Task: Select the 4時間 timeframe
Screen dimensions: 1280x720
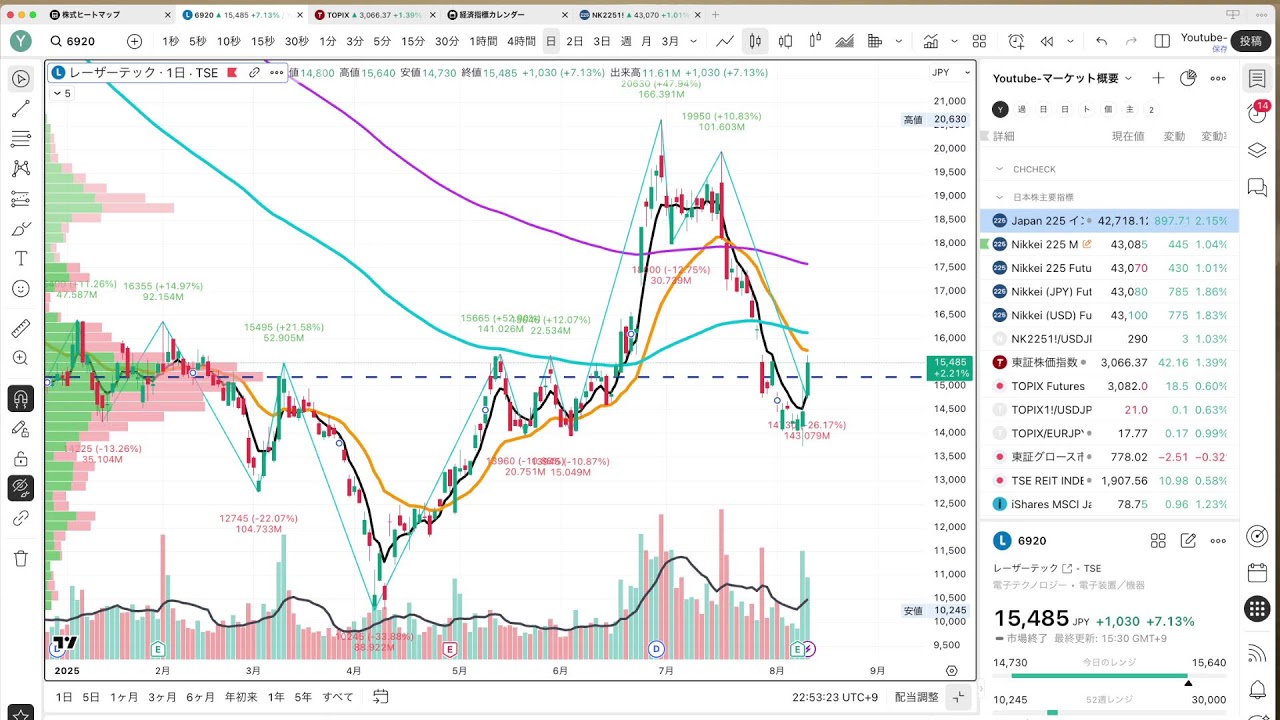Action: pos(521,41)
